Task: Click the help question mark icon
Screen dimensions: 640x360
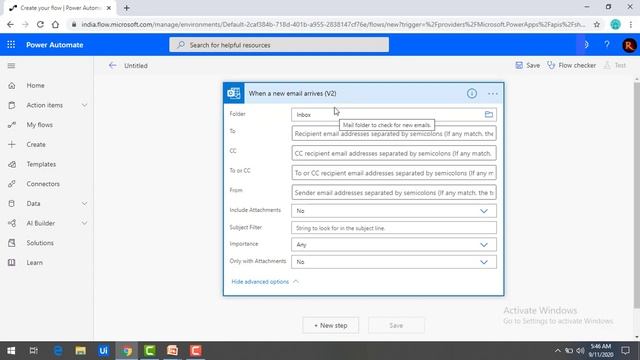Action: (x=607, y=44)
